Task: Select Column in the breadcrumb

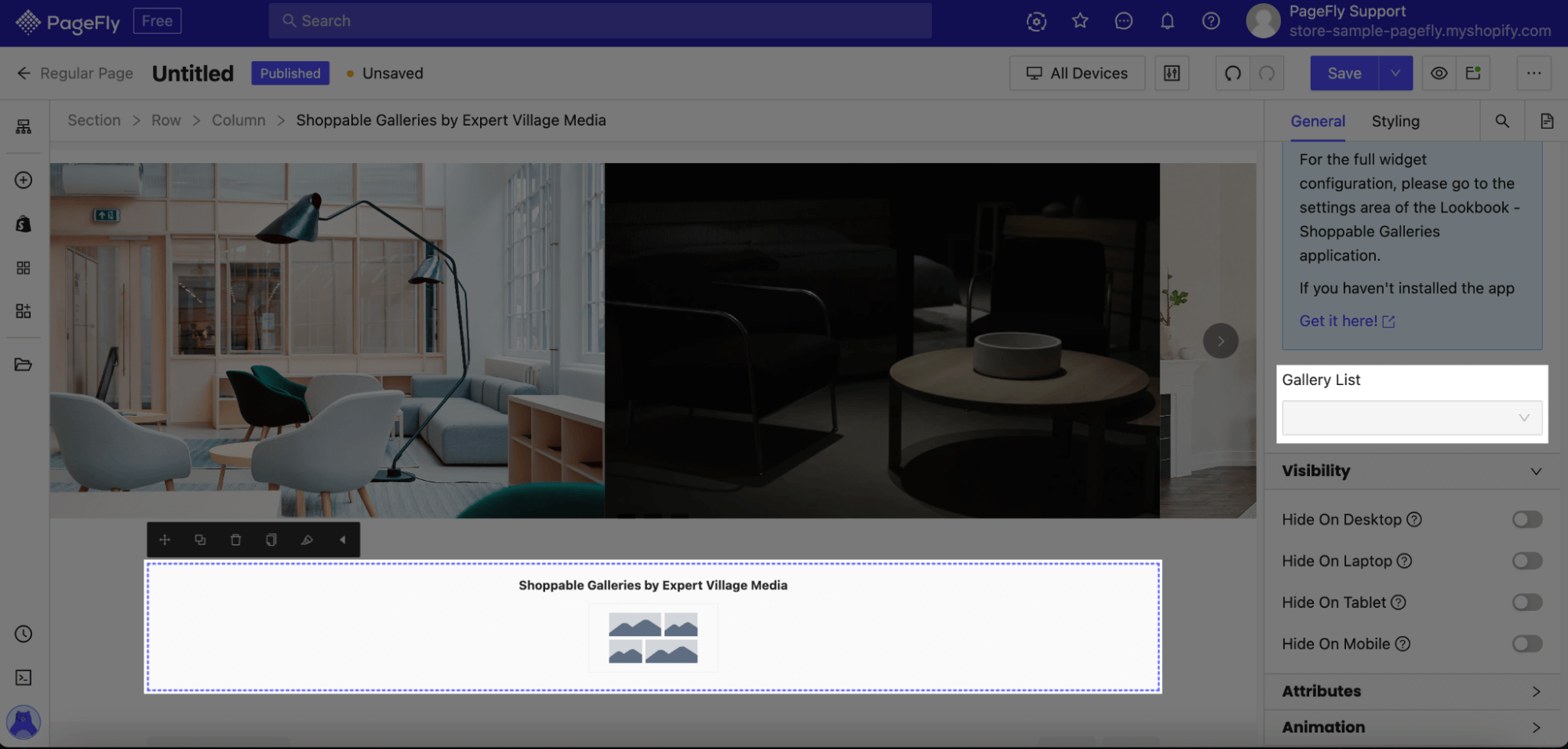Action: point(238,120)
